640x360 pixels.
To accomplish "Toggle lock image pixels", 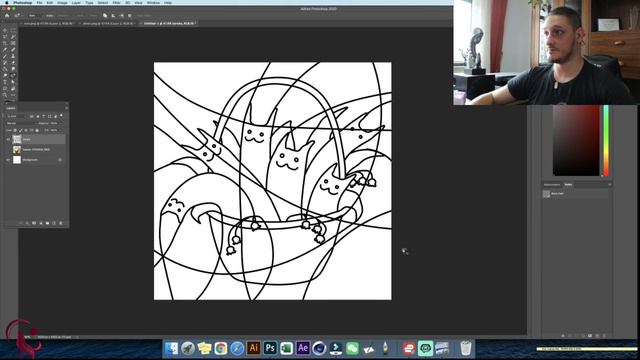I will coord(20,130).
